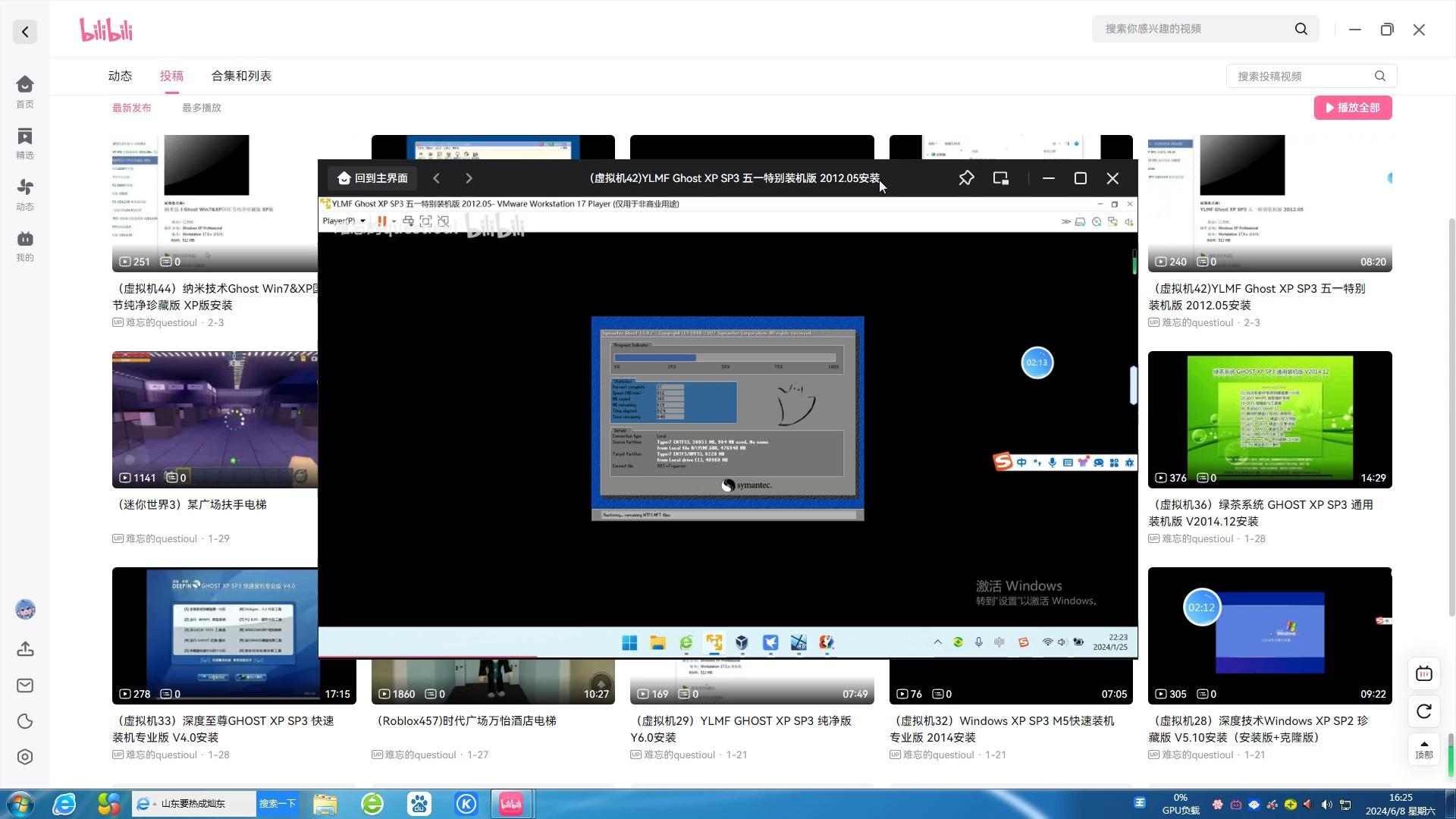Open the taskbar clock showing 16:25

point(1401,804)
